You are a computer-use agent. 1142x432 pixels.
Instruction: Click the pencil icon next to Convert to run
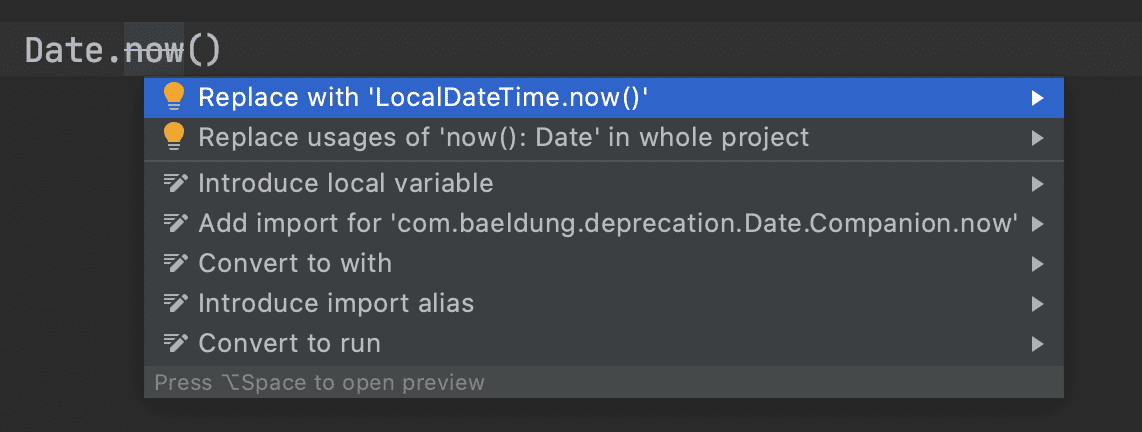click(176, 343)
